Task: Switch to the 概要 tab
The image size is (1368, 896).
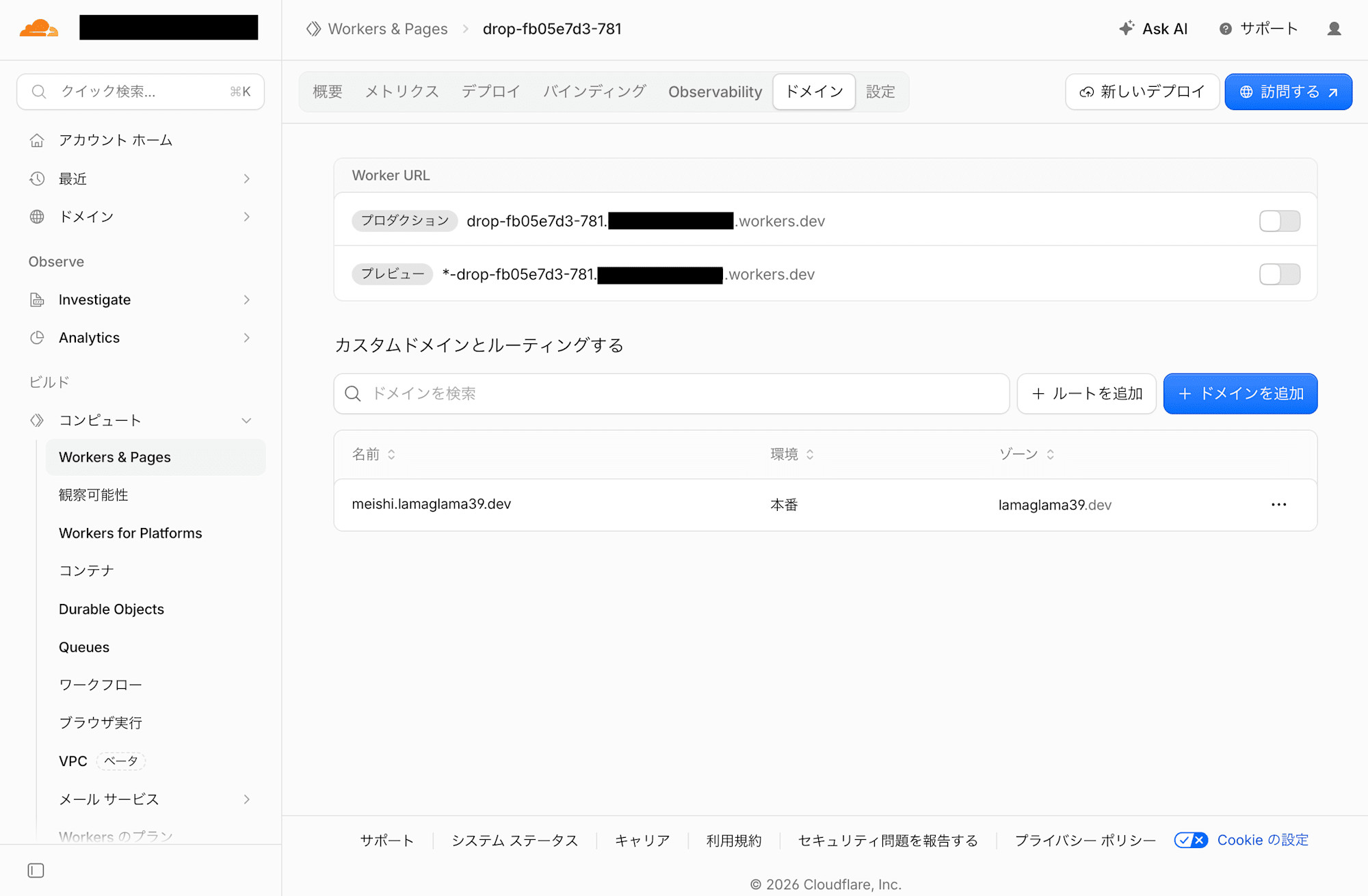Action: 328,92
